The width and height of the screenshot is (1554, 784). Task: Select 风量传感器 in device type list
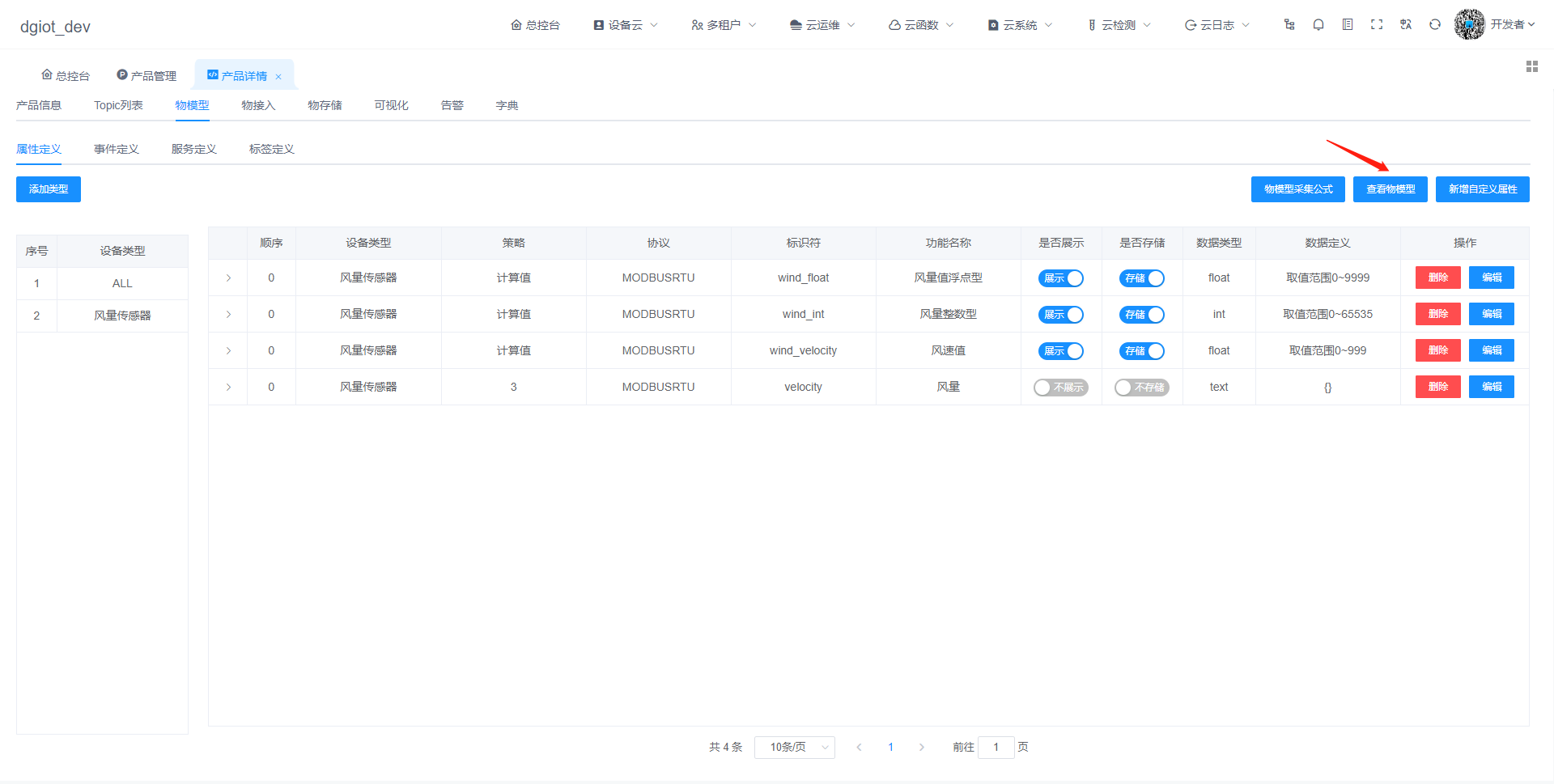[102, 316]
